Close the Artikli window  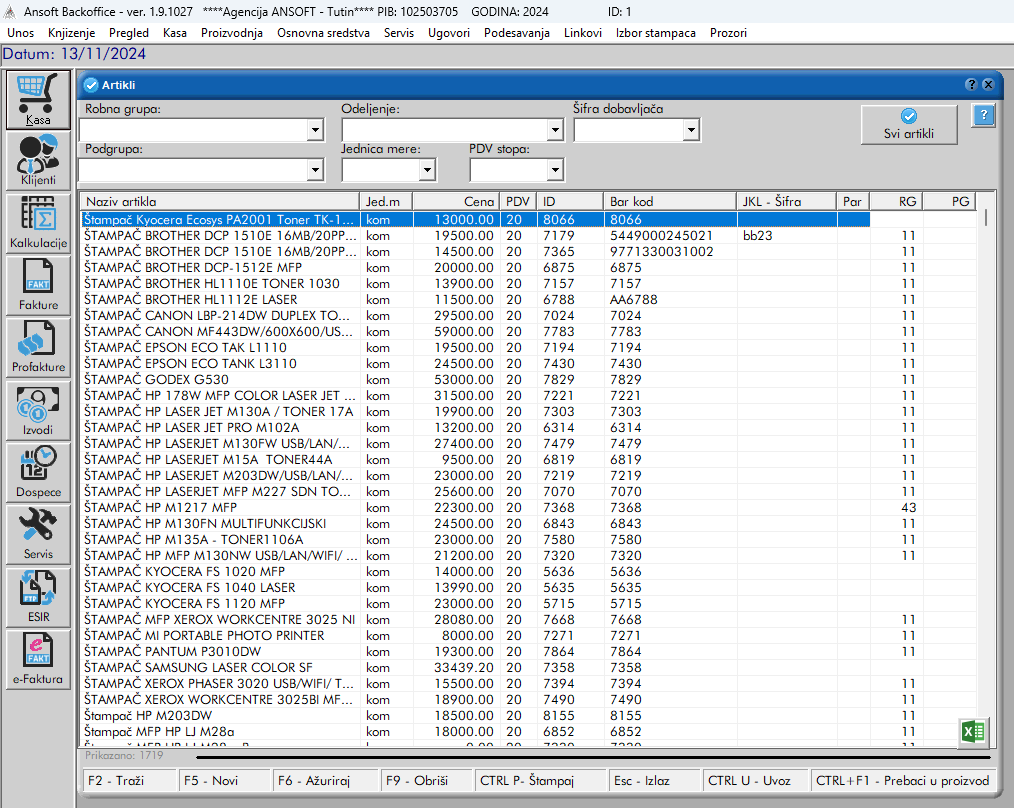point(988,85)
